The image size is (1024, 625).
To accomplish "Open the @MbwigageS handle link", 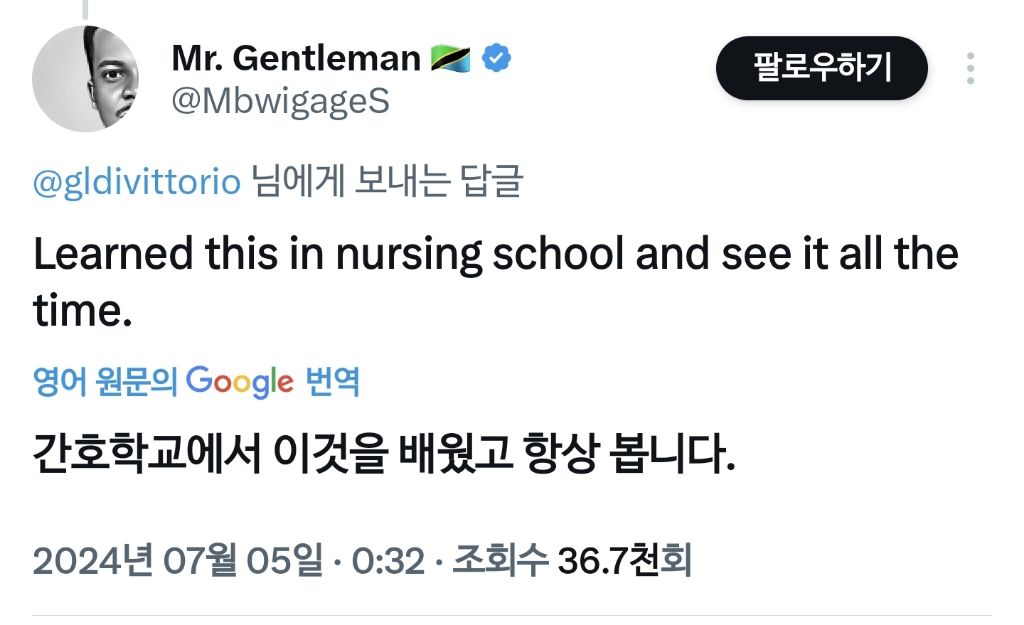I will click(280, 101).
